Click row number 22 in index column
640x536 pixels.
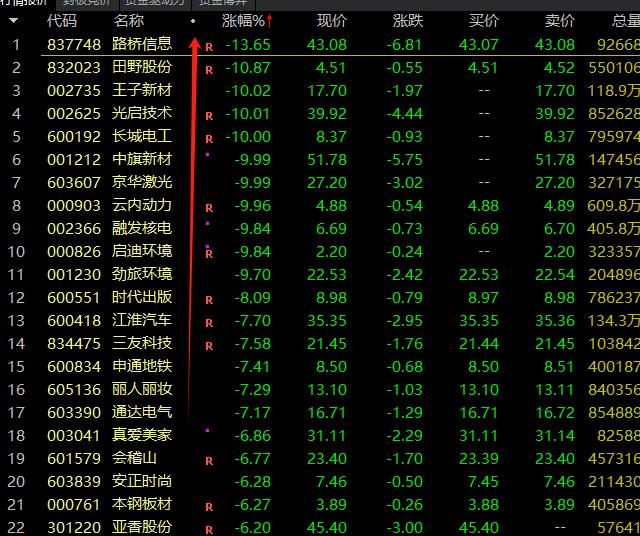pyautogui.click(x=16, y=527)
